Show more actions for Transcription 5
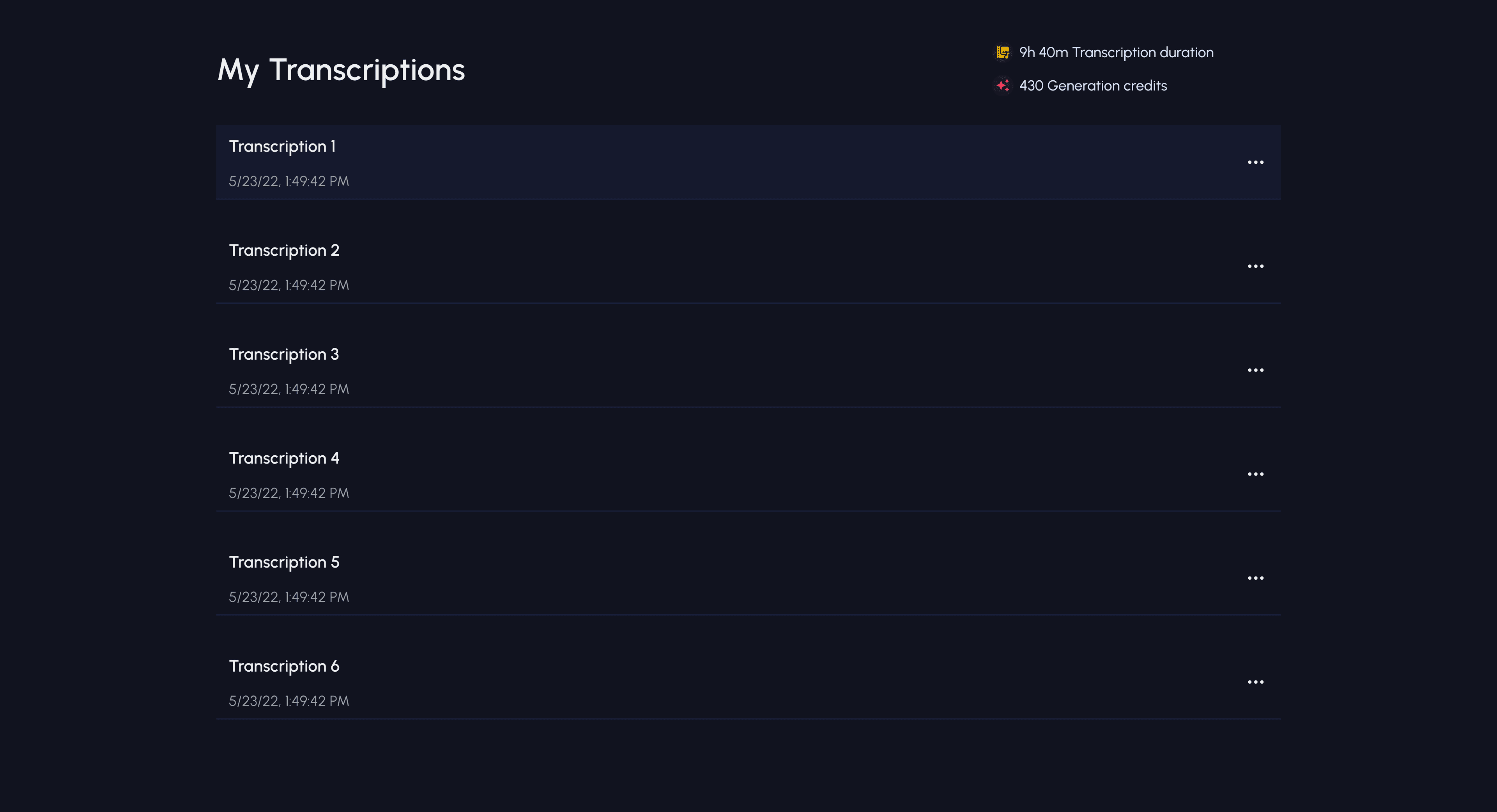The image size is (1497, 812). tap(1255, 578)
